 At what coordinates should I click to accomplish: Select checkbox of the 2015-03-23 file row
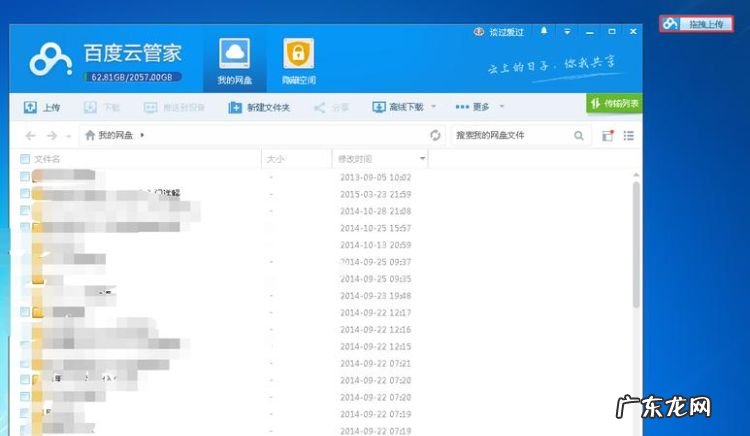25,194
